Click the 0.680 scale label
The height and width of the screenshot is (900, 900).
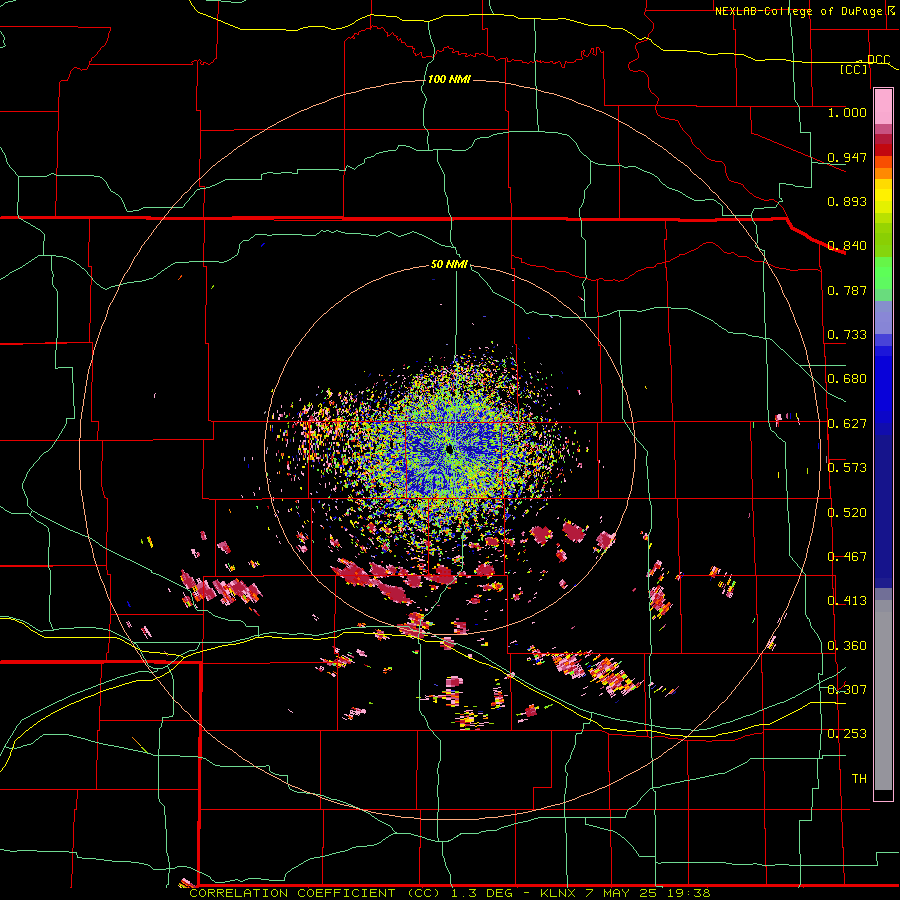point(847,379)
